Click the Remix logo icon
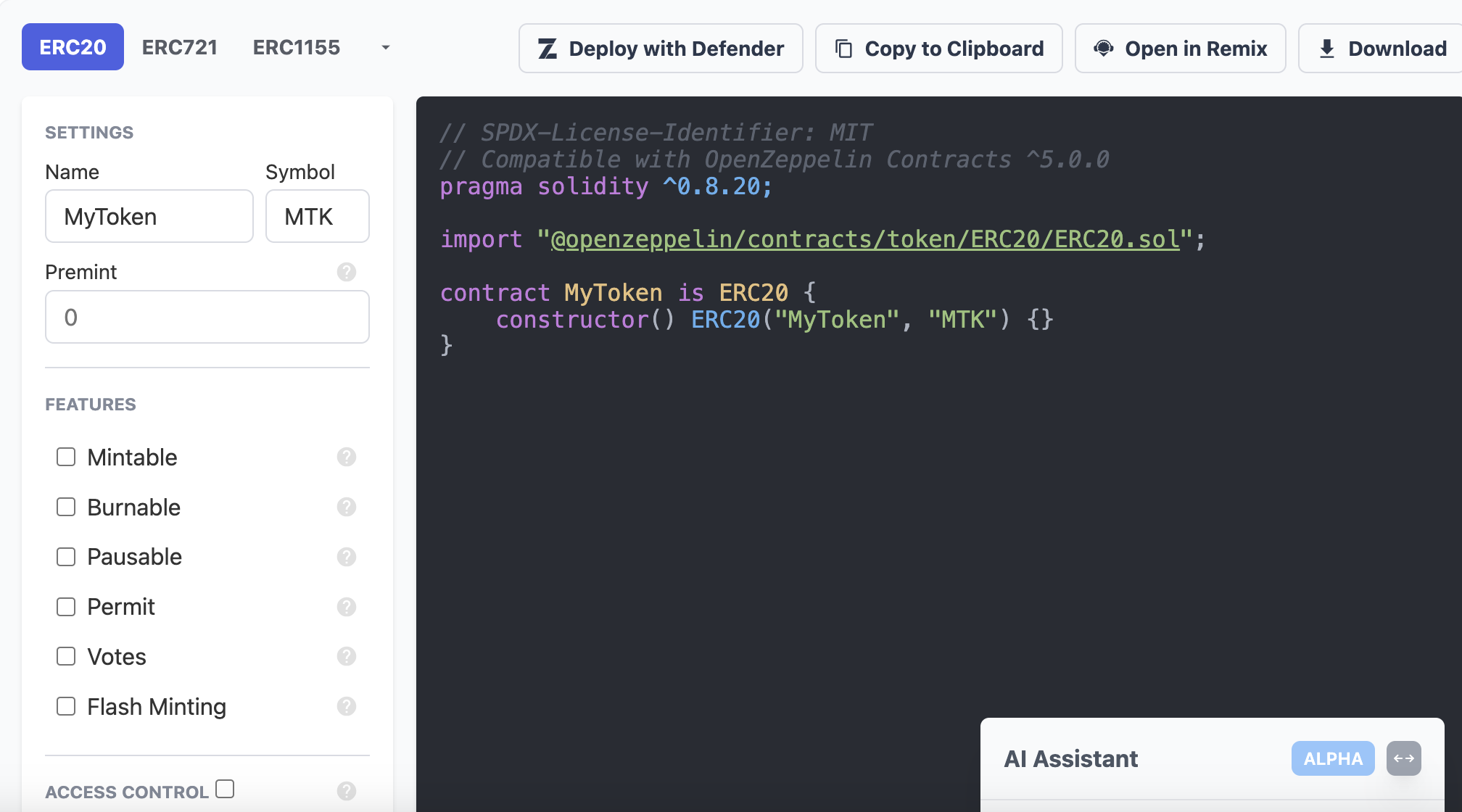 [1104, 49]
